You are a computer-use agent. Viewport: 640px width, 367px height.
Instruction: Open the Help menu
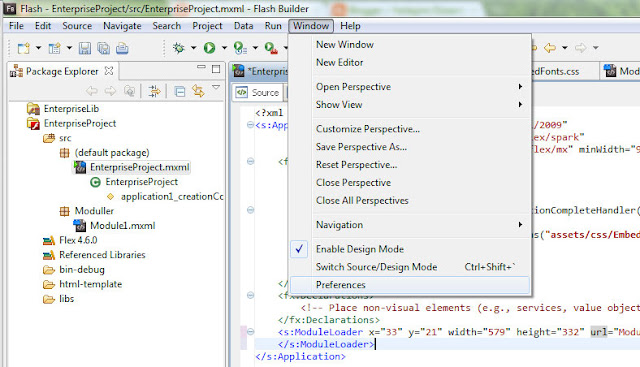pyautogui.click(x=350, y=26)
